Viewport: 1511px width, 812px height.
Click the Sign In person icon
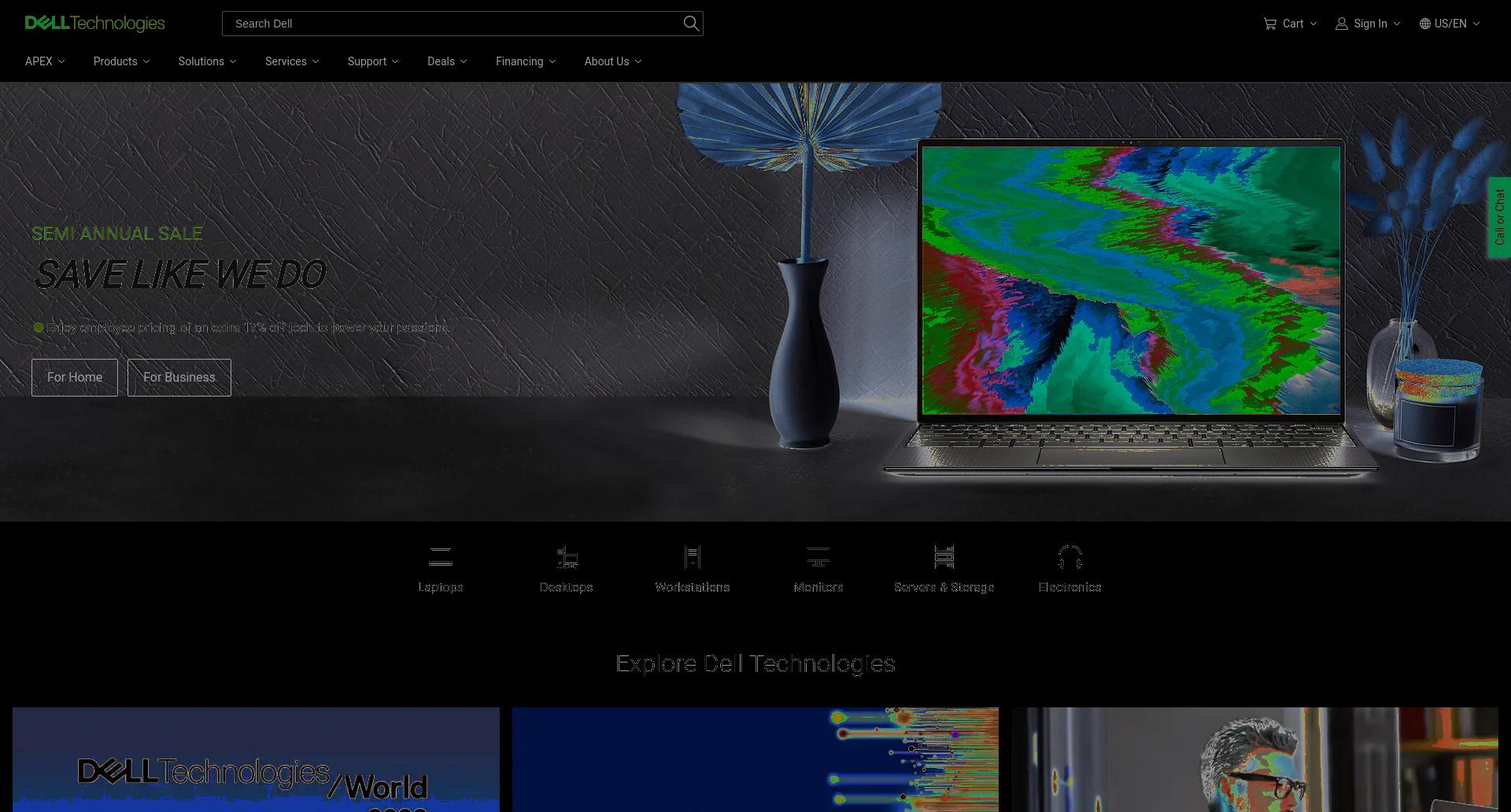tap(1342, 24)
